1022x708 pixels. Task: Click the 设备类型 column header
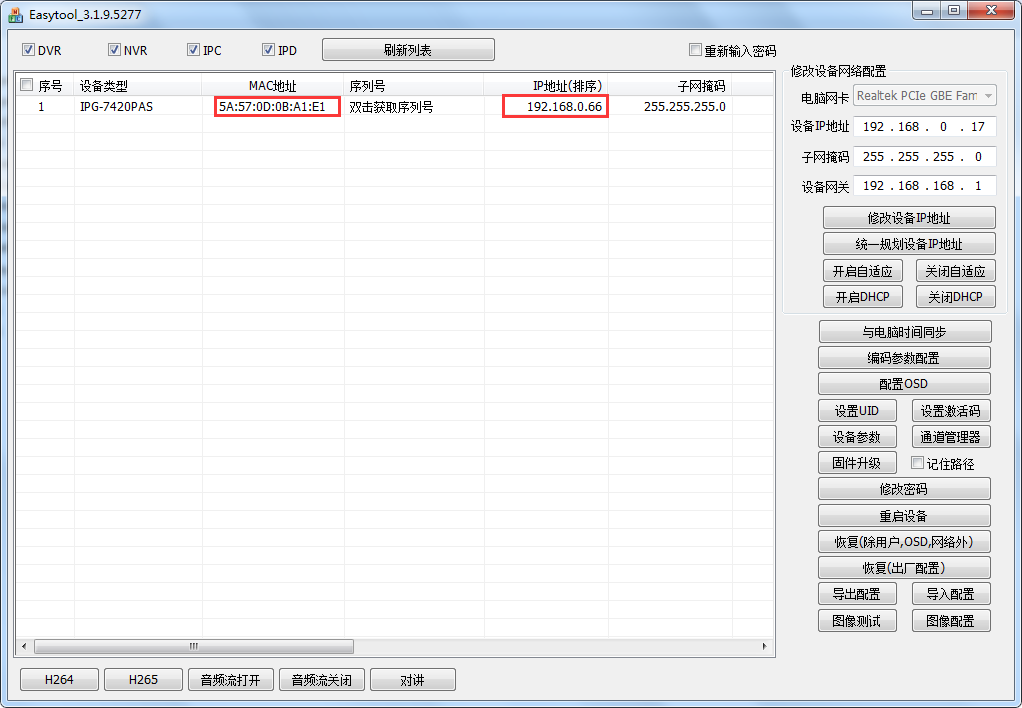coord(138,85)
